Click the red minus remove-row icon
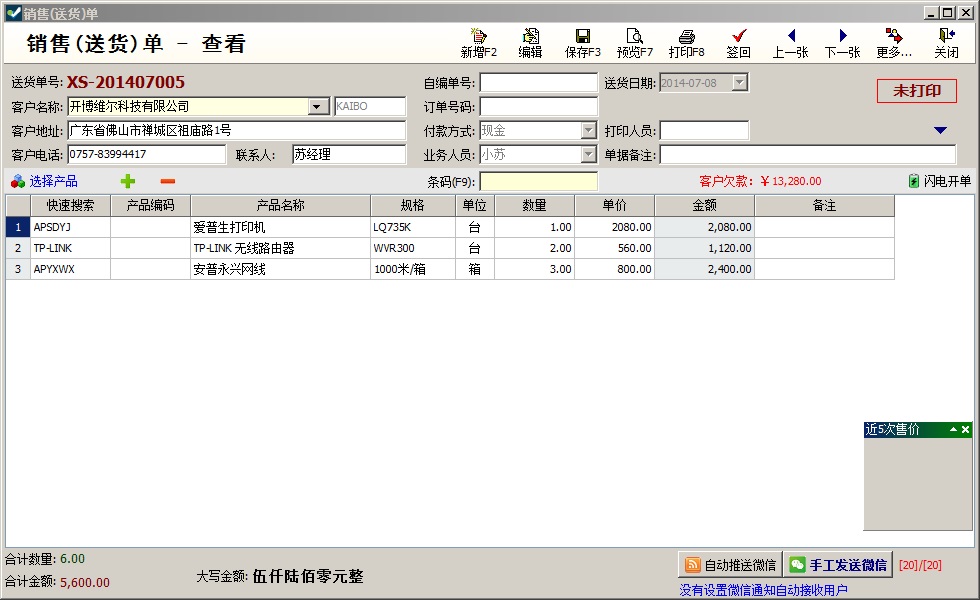Image resolution: width=980 pixels, height=600 pixels. (x=167, y=181)
